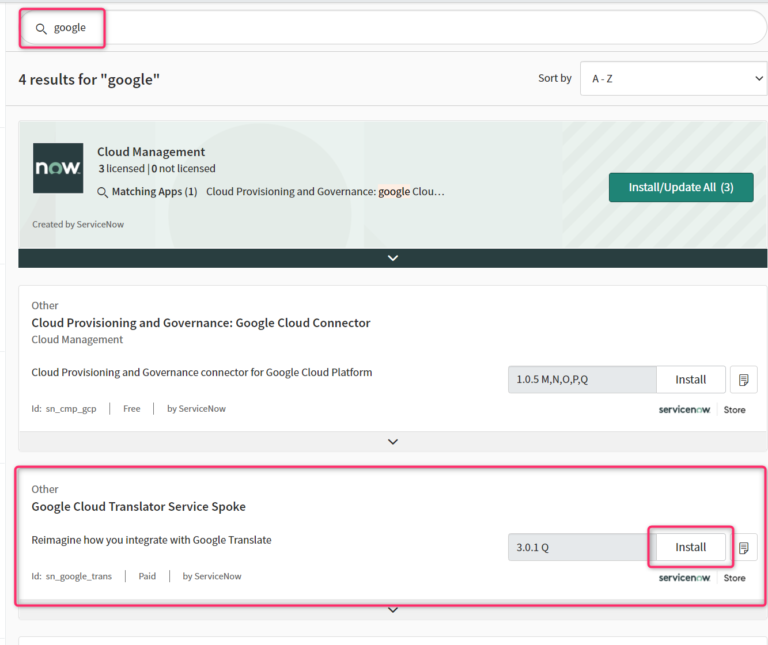This screenshot has height=645, width=768.
Task: Click 3 licensed | 0 not licensed text
Action: 157,168
